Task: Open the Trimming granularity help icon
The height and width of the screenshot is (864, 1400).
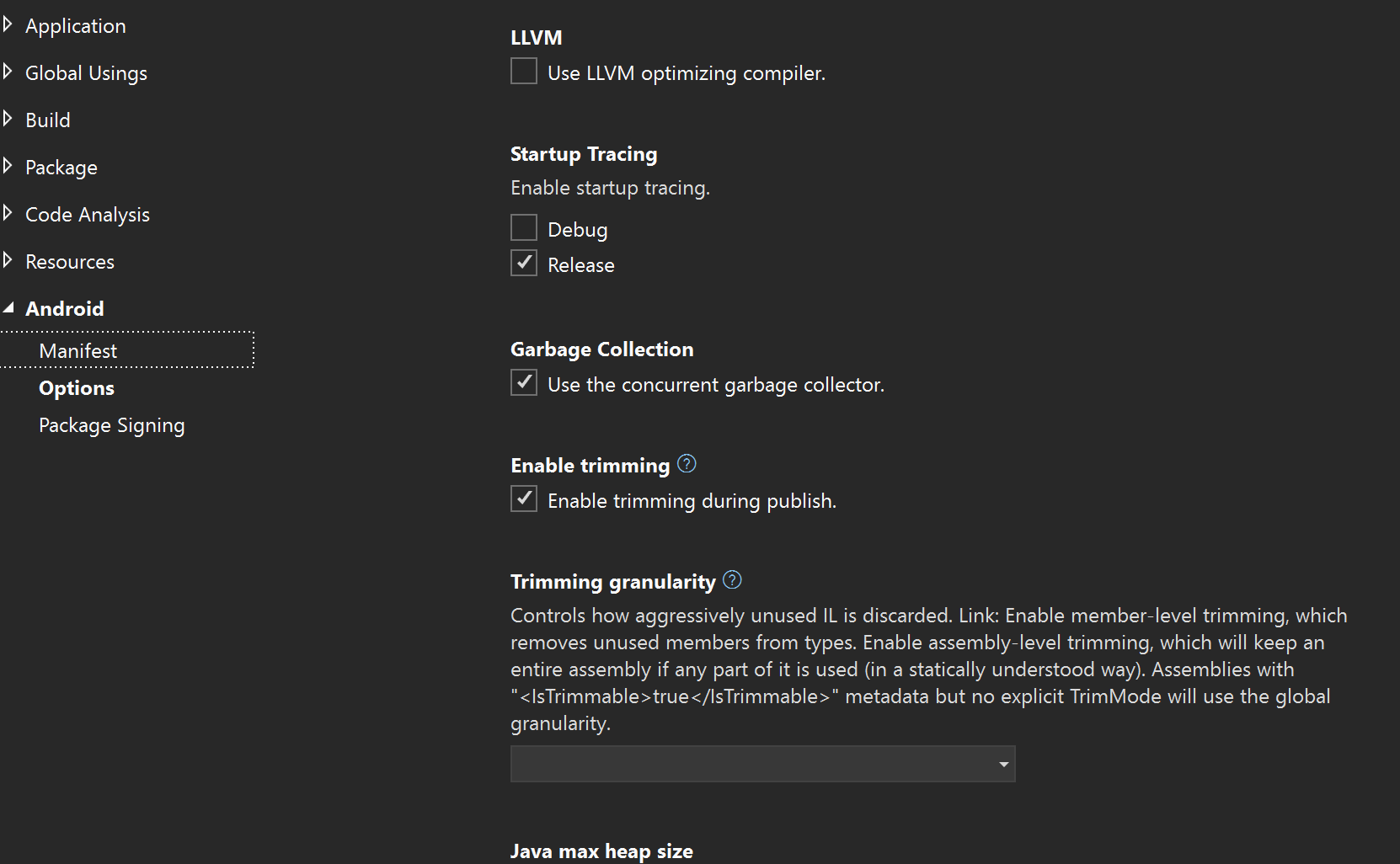Action: pos(732,580)
